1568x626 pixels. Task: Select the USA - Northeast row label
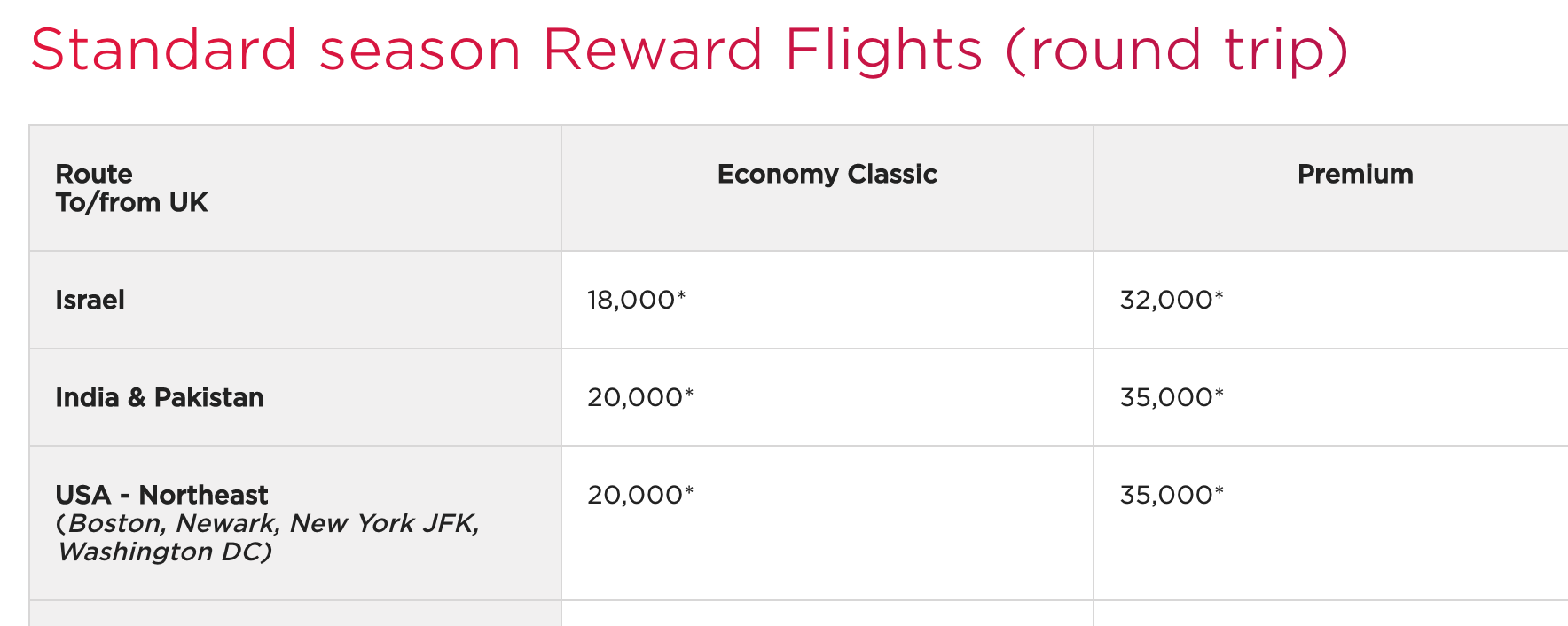(161, 495)
